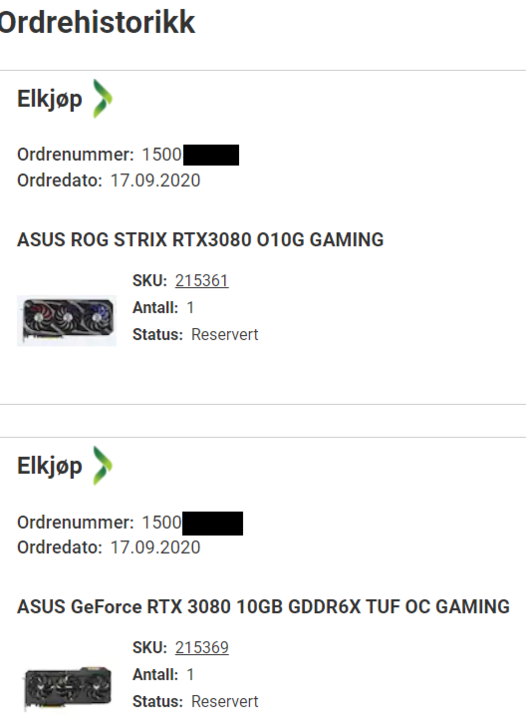Image resolution: width=527 pixels, height=720 pixels.
Task: Click the green chevron logo of second Elkjøp order
Action: [102, 466]
